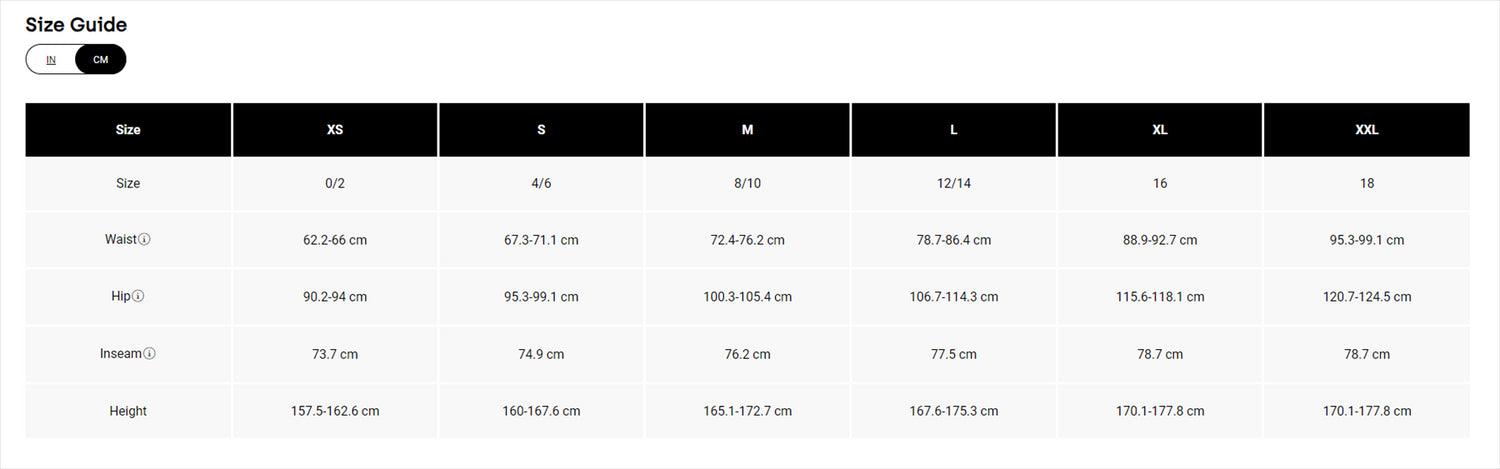Select the L inseam cell 77.5 cm
The height and width of the screenshot is (469, 1500).
[x=954, y=354]
